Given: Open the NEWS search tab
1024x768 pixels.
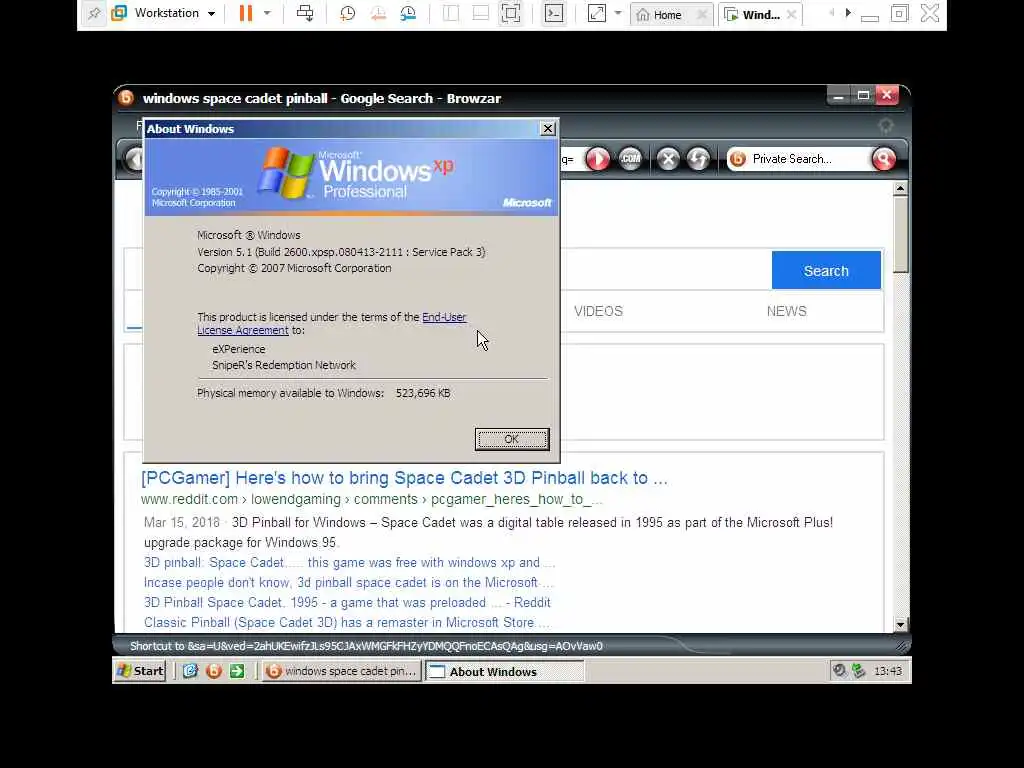Looking at the screenshot, I should (786, 312).
